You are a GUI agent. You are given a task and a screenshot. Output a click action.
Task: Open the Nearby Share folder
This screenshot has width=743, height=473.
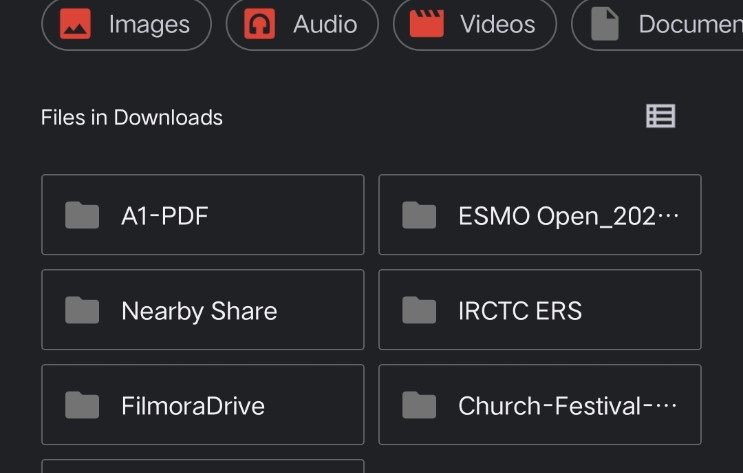click(x=203, y=310)
